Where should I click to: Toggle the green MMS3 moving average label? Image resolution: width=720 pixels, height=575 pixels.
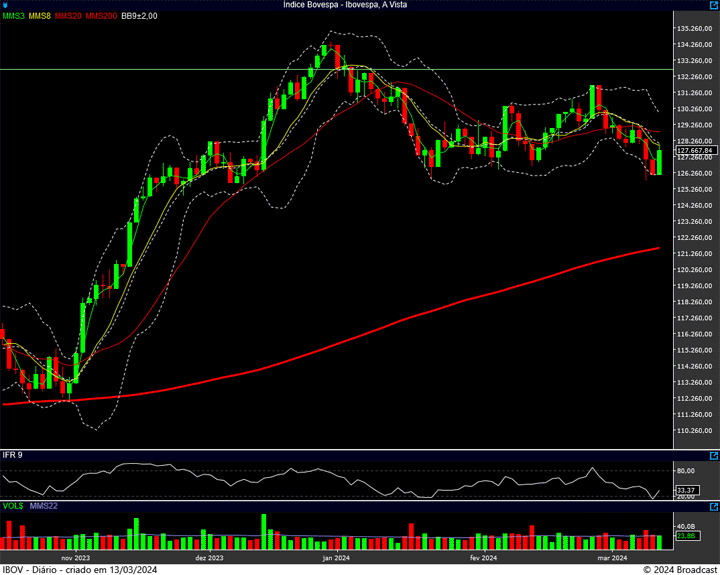(13, 16)
